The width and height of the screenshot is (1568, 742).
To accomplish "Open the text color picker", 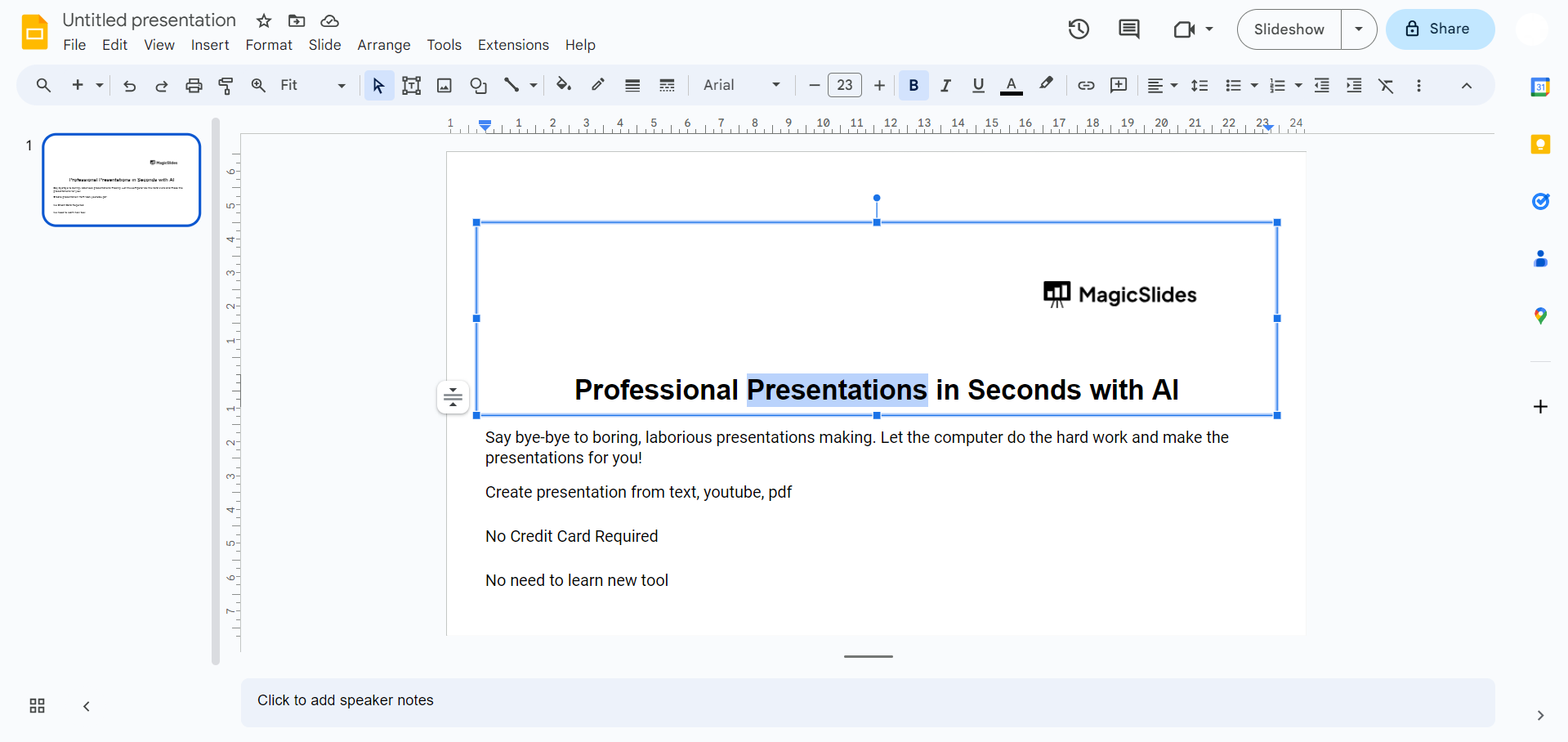I will [1012, 85].
